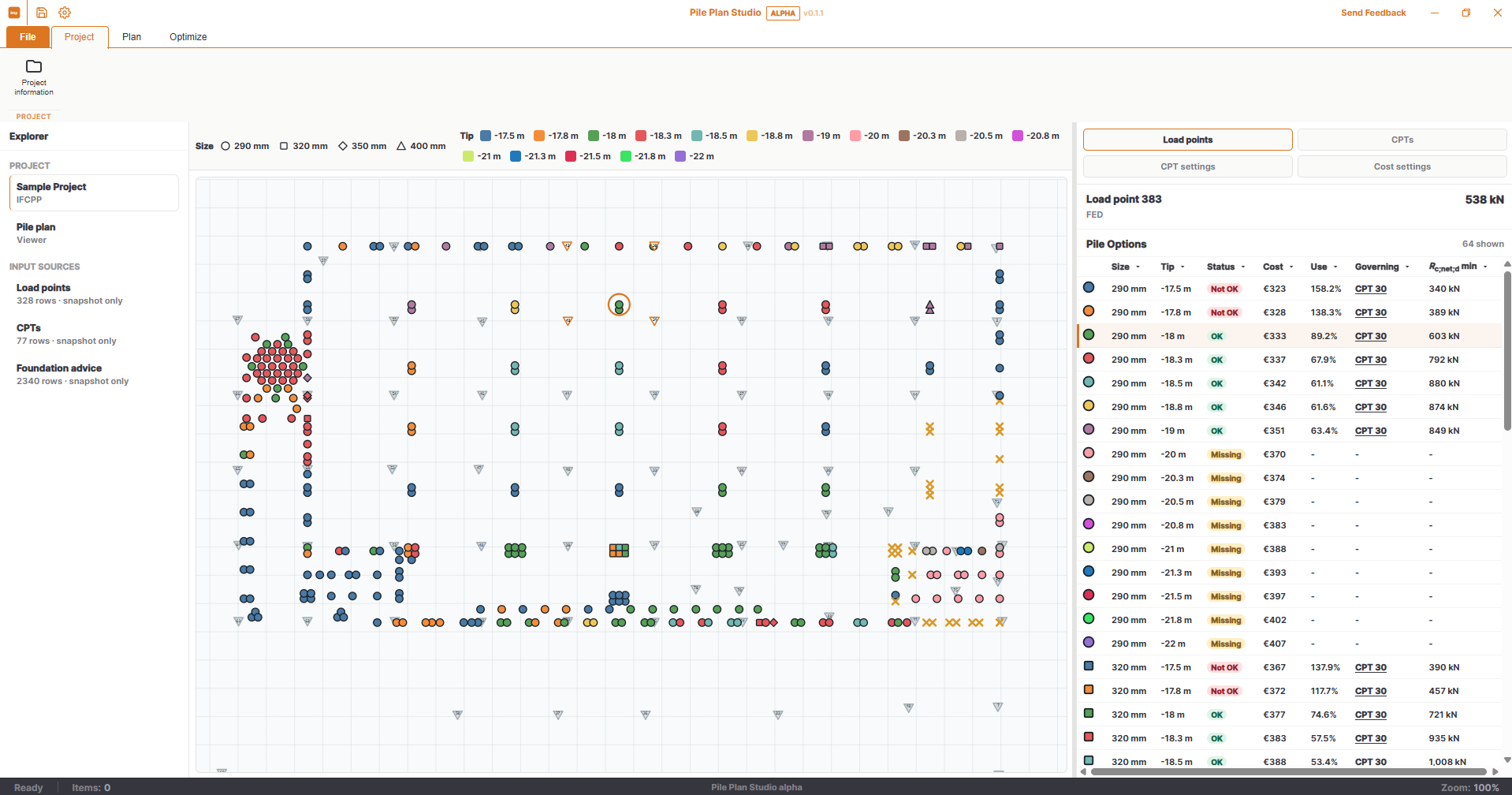
Task: Select the square icon of 320 mm -17.5 m row
Action: 1089,666
